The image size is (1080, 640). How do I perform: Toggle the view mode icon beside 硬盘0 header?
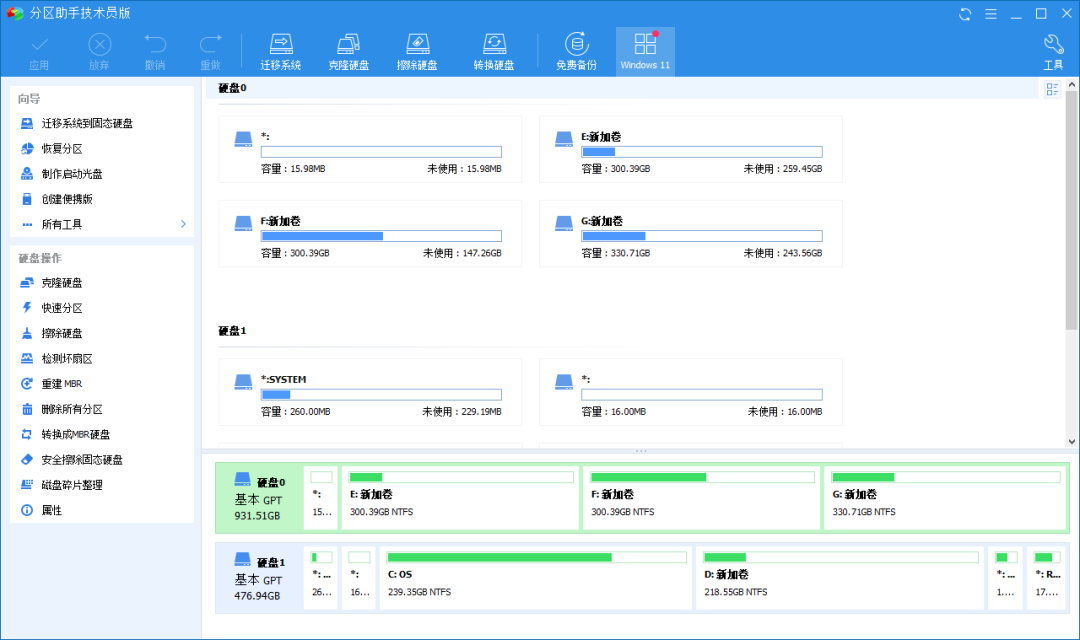tap(1052, 89)
